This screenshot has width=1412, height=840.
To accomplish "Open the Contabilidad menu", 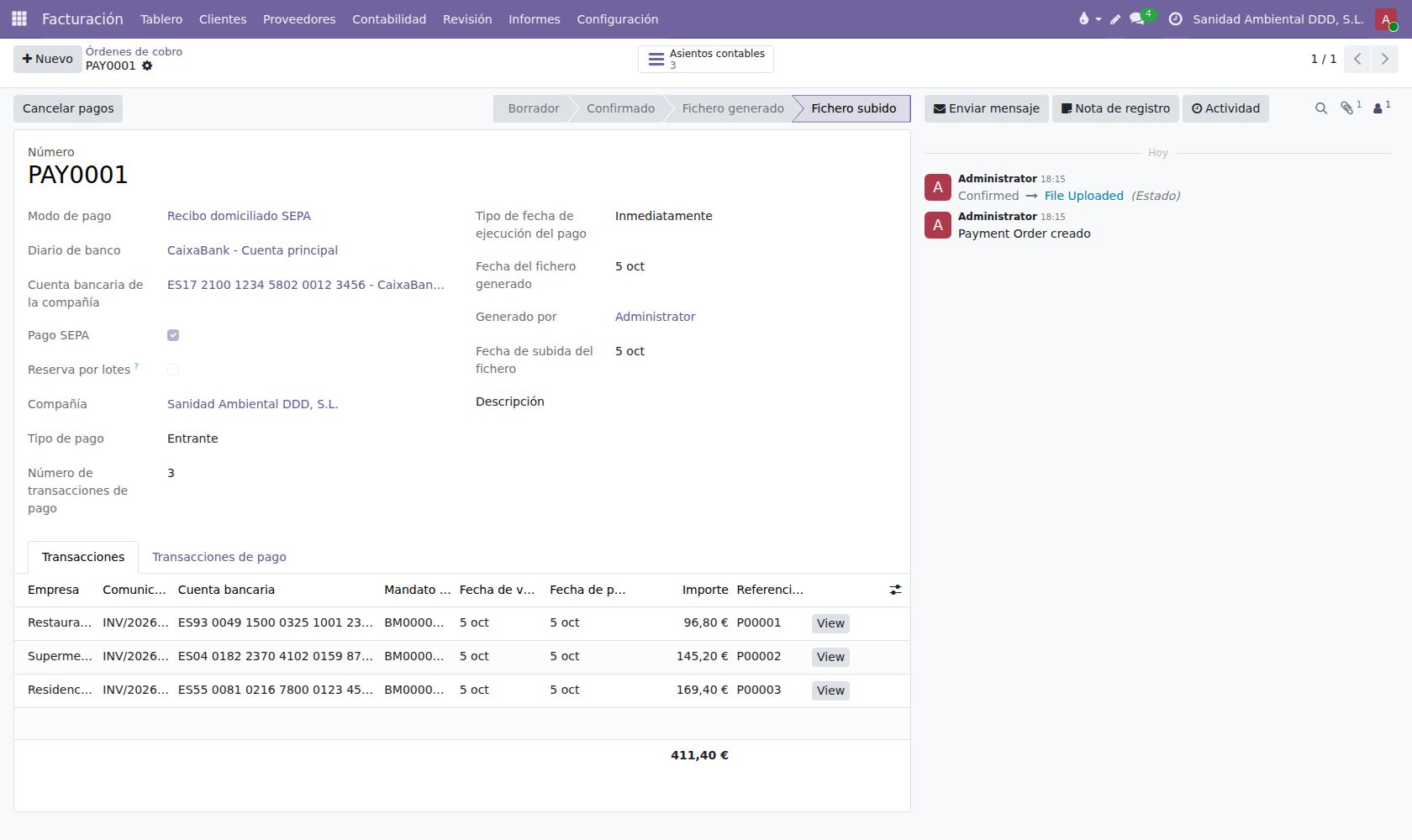I will (x=389, y=18).
